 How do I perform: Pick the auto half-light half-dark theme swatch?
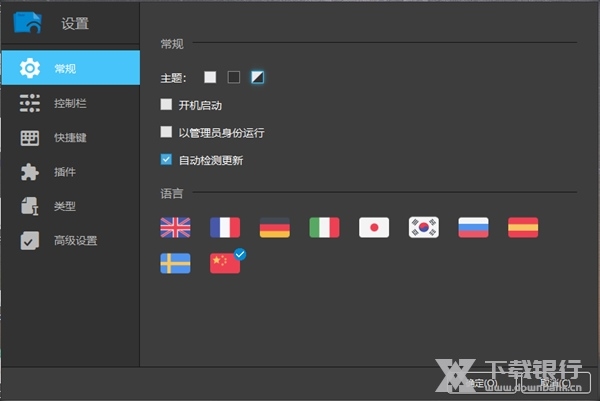pyautogui.click(x=258, y=77)
